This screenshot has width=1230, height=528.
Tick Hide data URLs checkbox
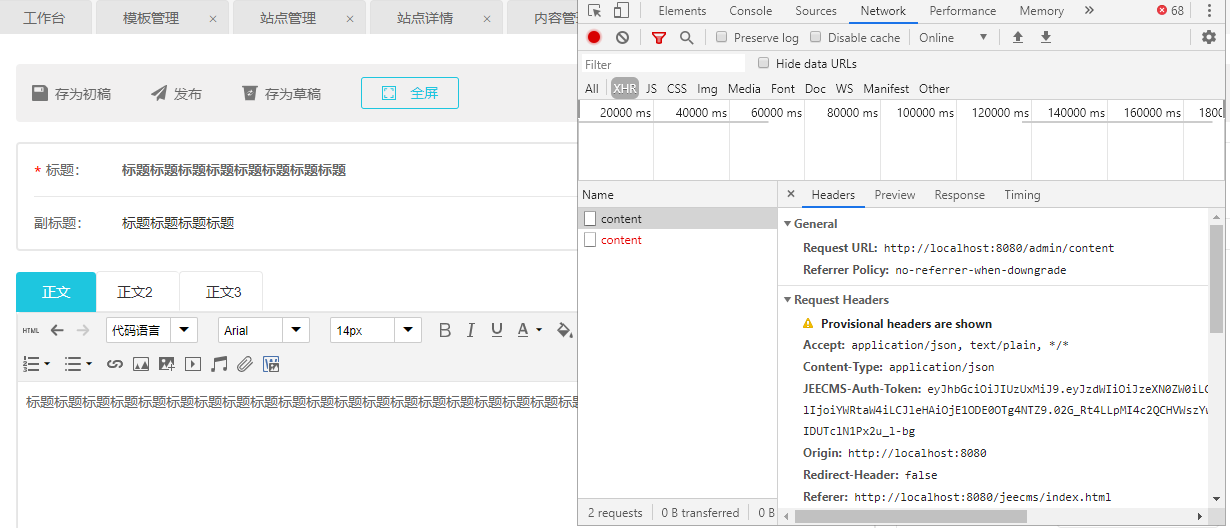tap(764, 64)
